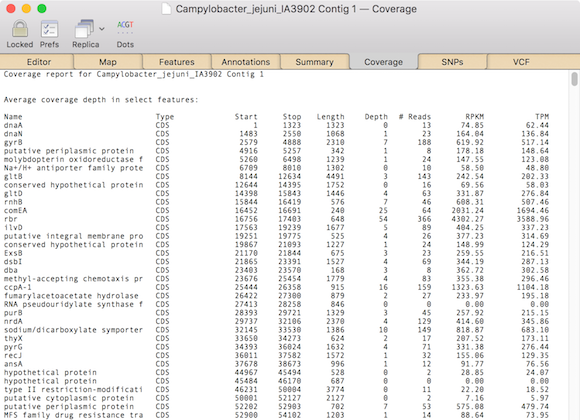Toggle the ACGT Dots icon
Image resolution: width=580 pixels, height=420 pixels.
point(125,28)
